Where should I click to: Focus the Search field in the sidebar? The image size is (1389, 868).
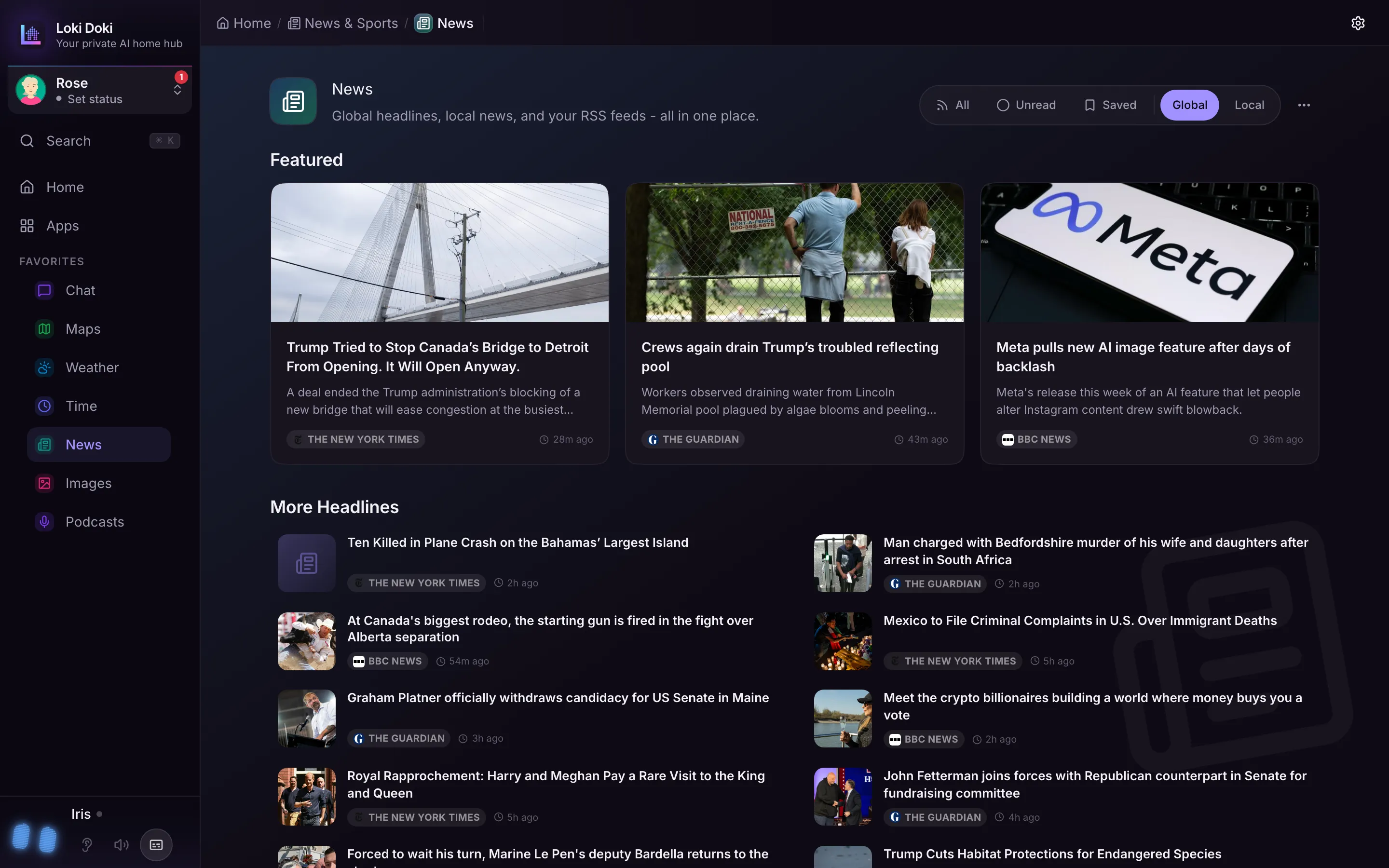[x=99, y=141]
